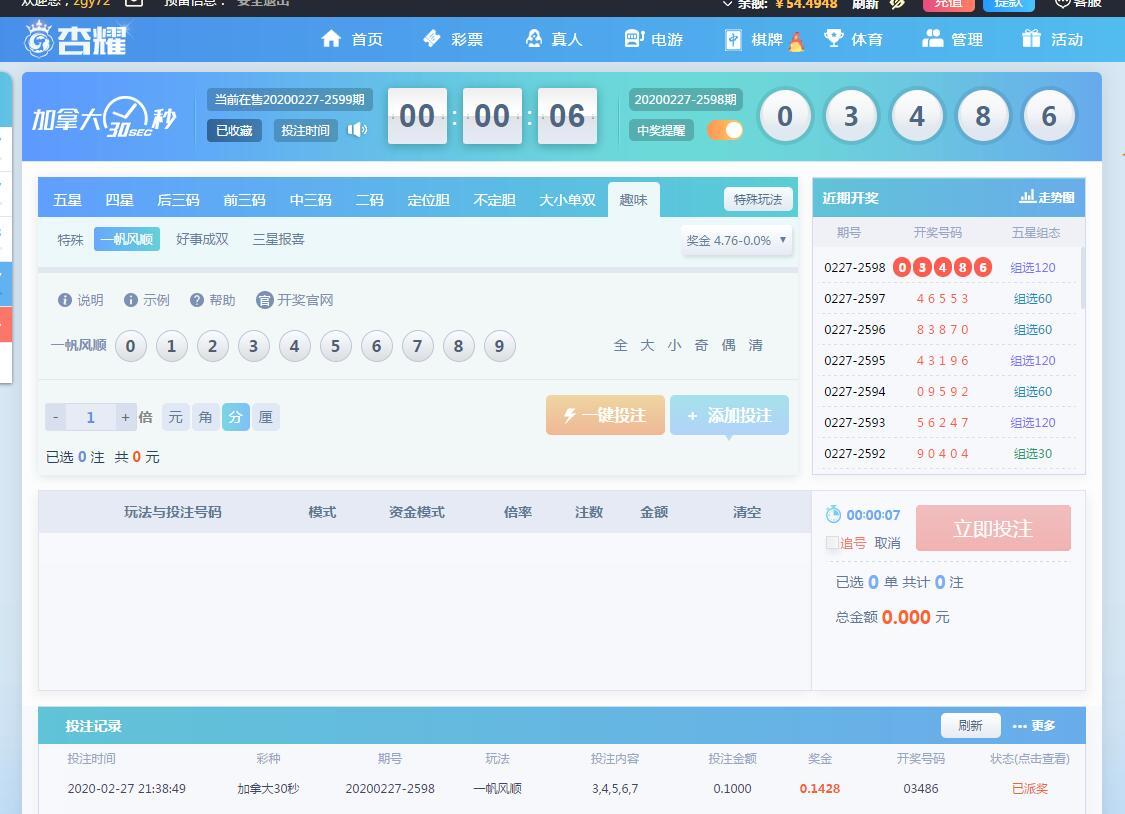This screenshot has width=1125, height=814.
Task: Select 趣味 tab
Action: [x=634, y=199]
